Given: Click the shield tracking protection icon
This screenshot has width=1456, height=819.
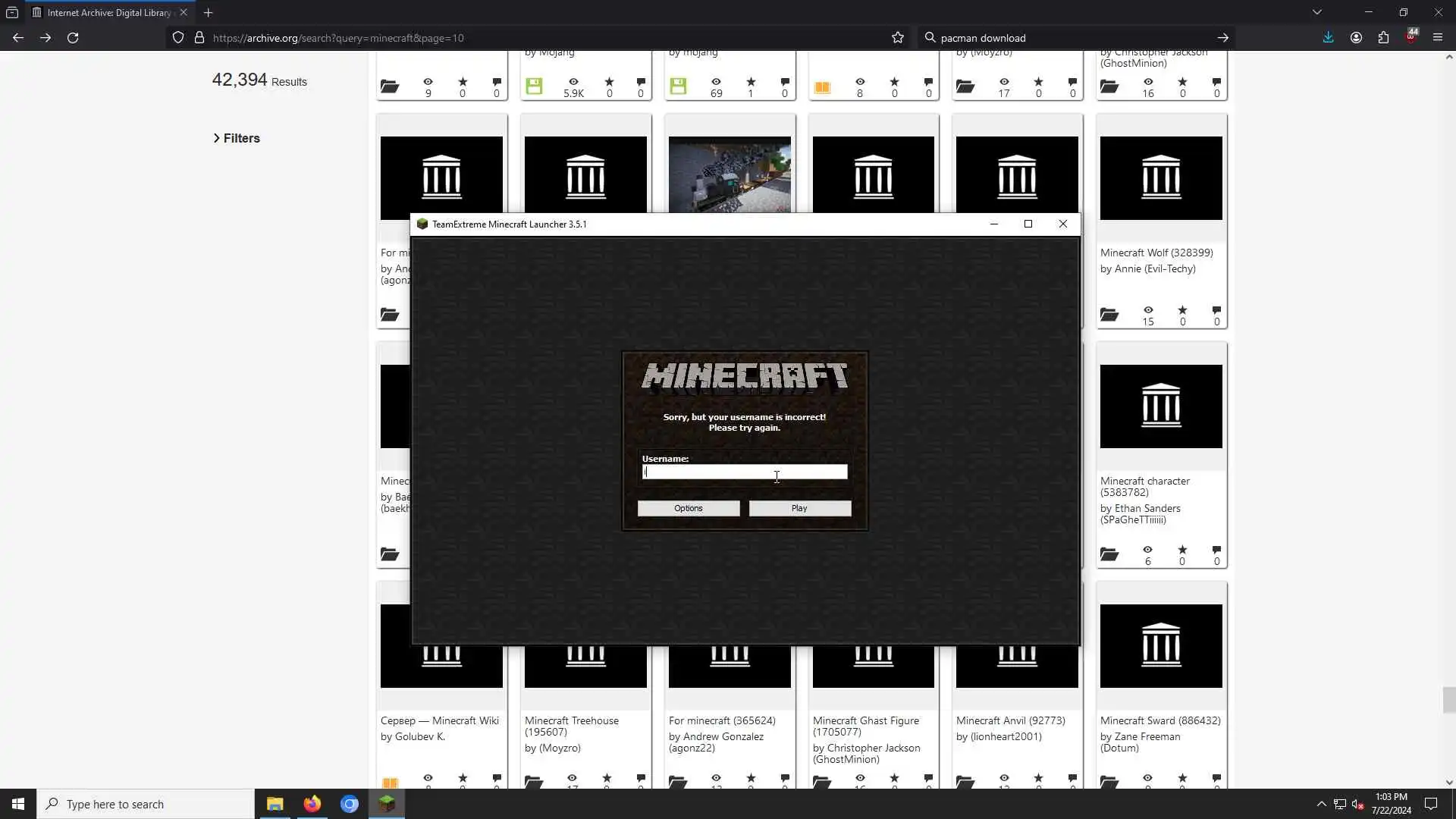Looking at the screenshot, I should (178, 38).
